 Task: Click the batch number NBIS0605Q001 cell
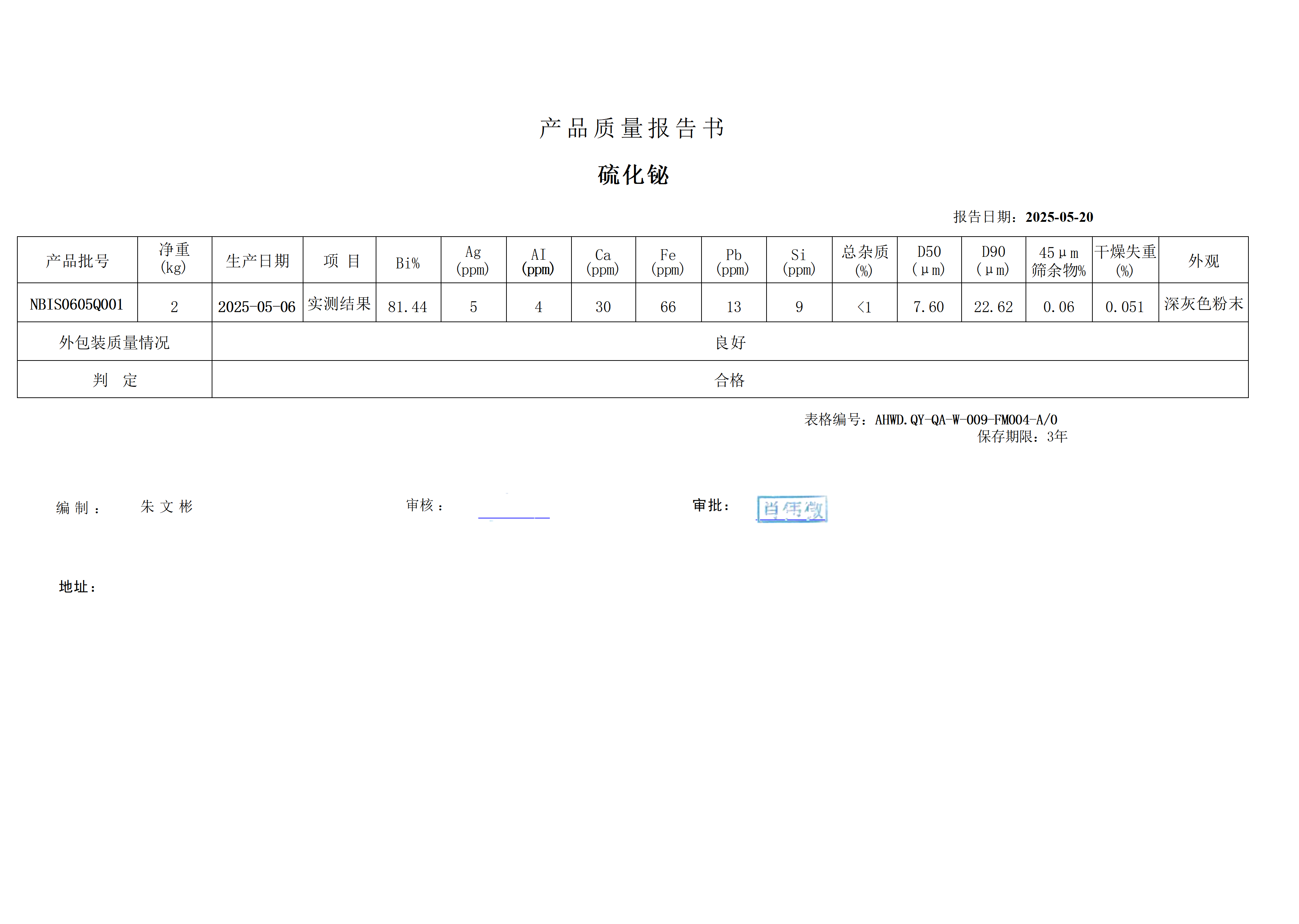click(x=77, y=305)
